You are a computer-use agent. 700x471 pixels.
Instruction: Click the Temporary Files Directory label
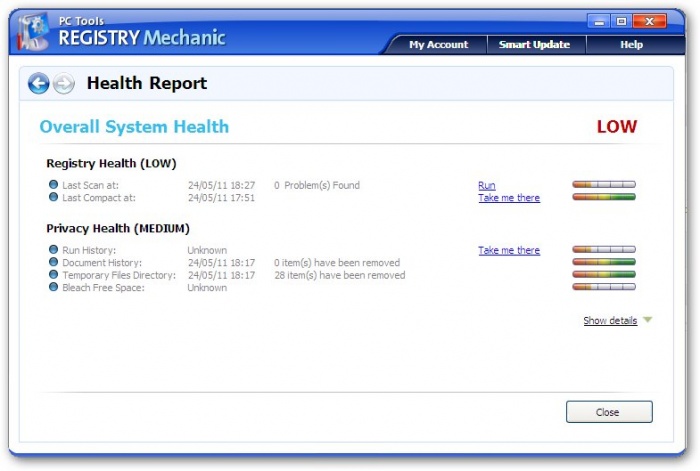pos(119,275)
